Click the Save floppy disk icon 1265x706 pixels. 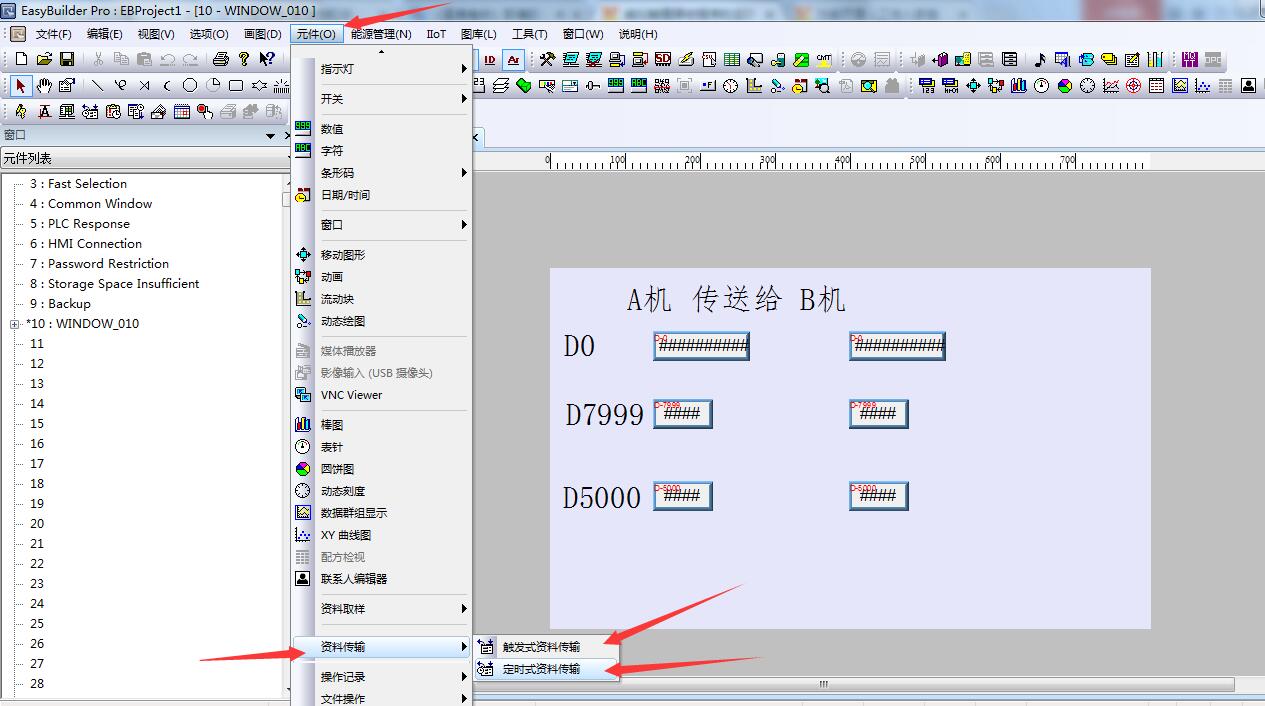67,60
